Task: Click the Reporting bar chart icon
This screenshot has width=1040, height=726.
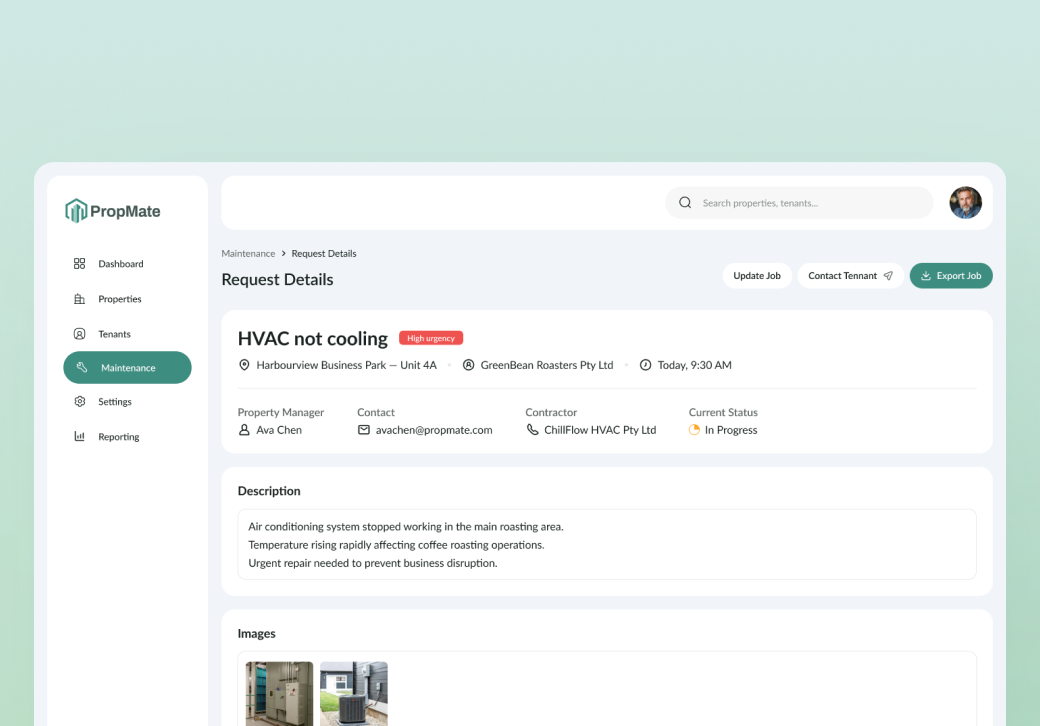Action: pyautogui.click(x=80, y=436)
